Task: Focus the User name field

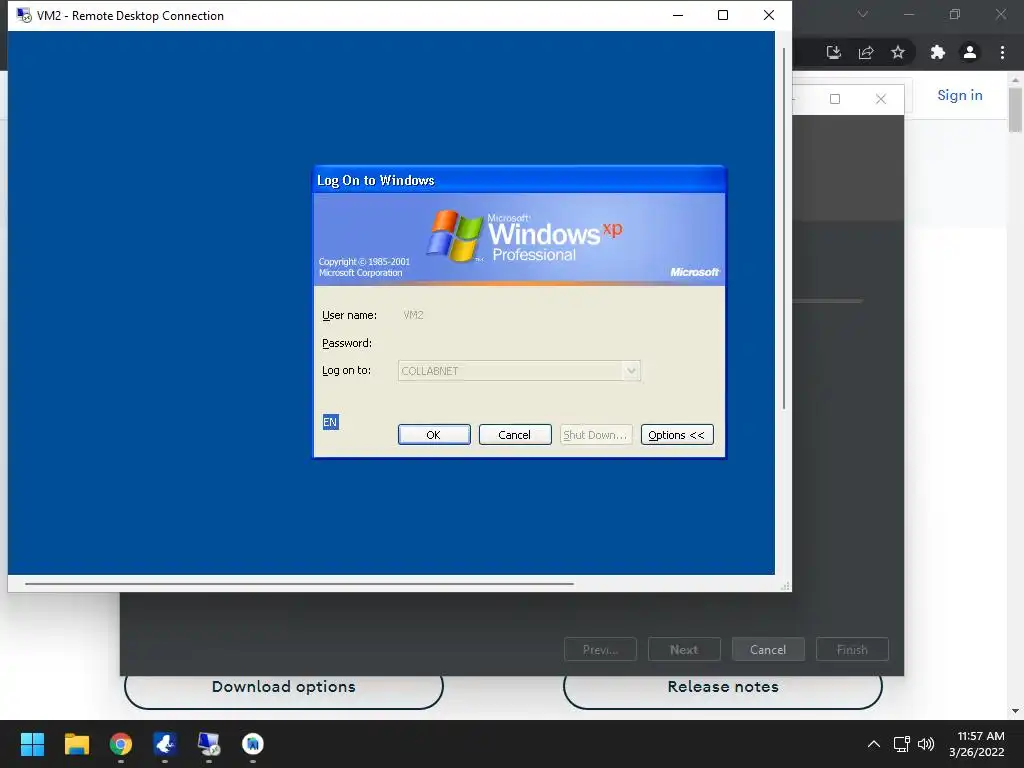Action: [x=519, y=315]
